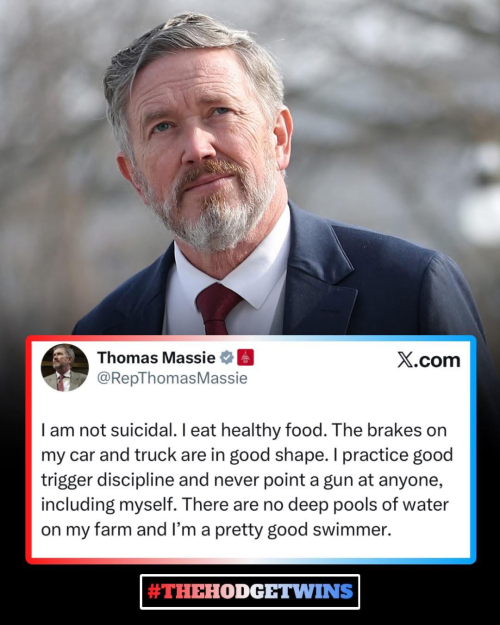Click the dark red necktie in photo
Screen dimensions: 500x625
(217, 309)
